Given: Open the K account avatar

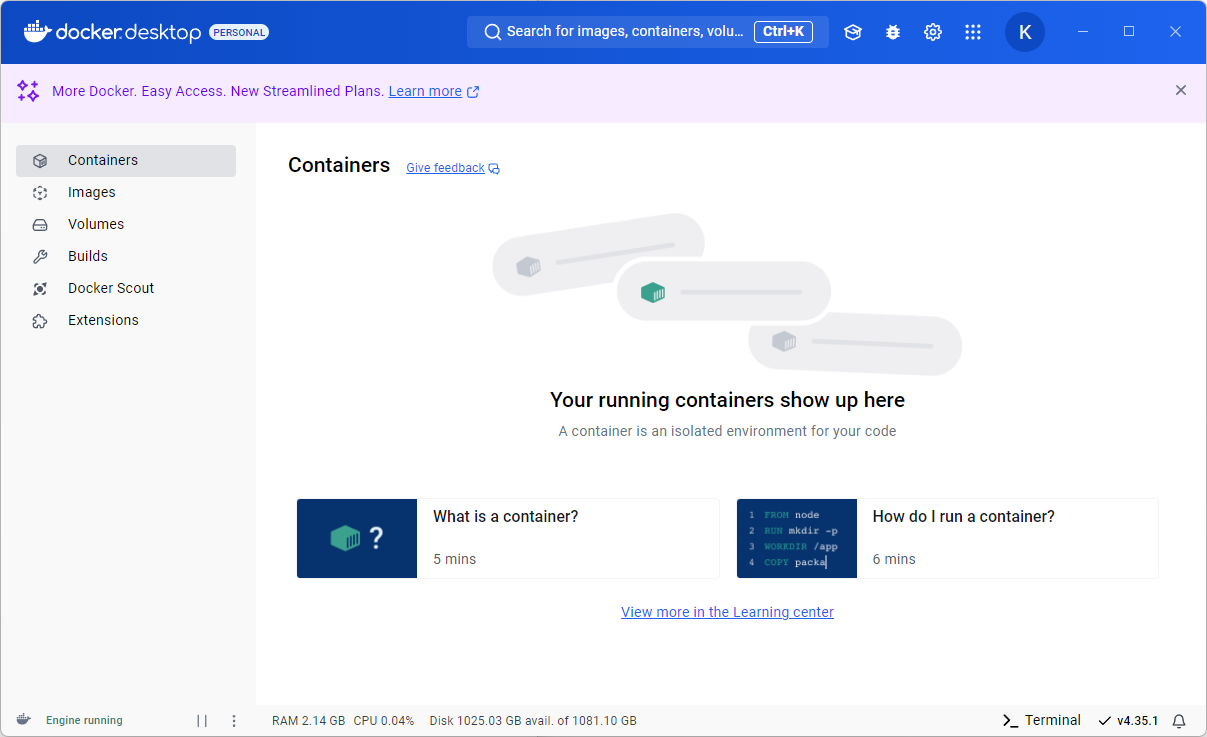Looking at the screenshot, I should [x=1025, y=32].
